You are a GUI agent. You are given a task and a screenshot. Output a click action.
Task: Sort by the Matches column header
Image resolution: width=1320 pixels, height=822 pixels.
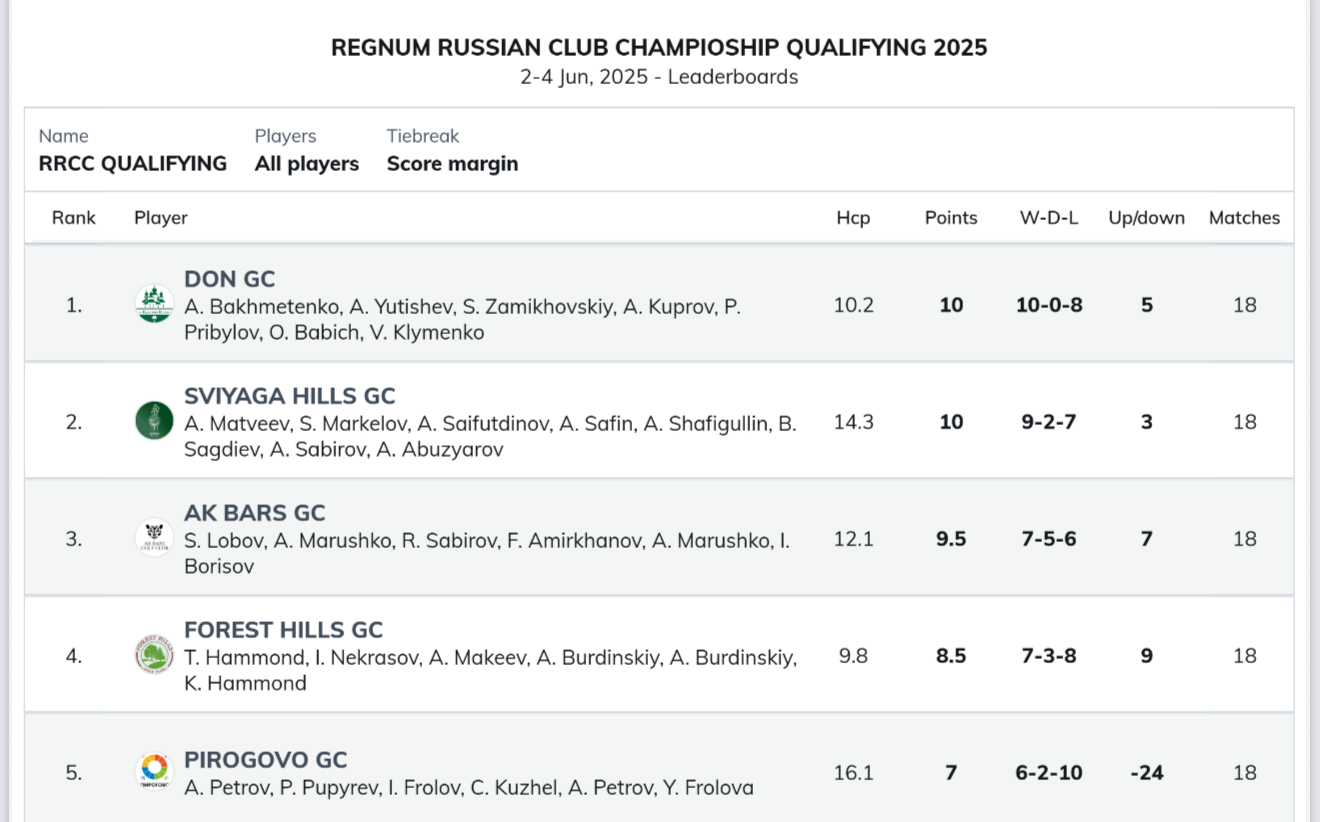pyautogui.click(x=1244, y=218)
